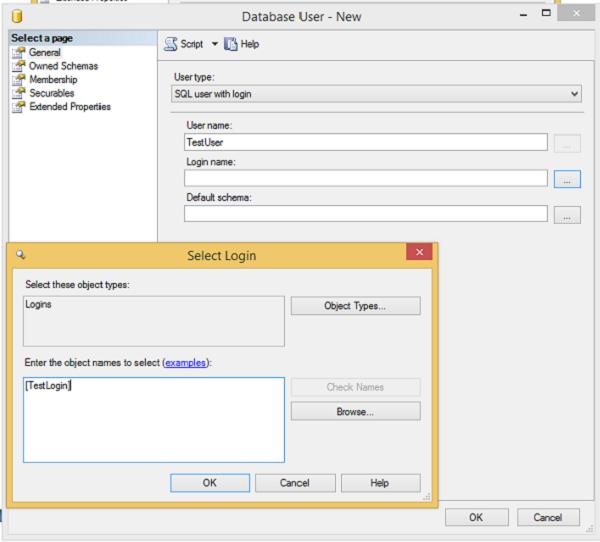Click the Script toolbar icon
This screenshot has height=542, width=600.
[171, 44]
